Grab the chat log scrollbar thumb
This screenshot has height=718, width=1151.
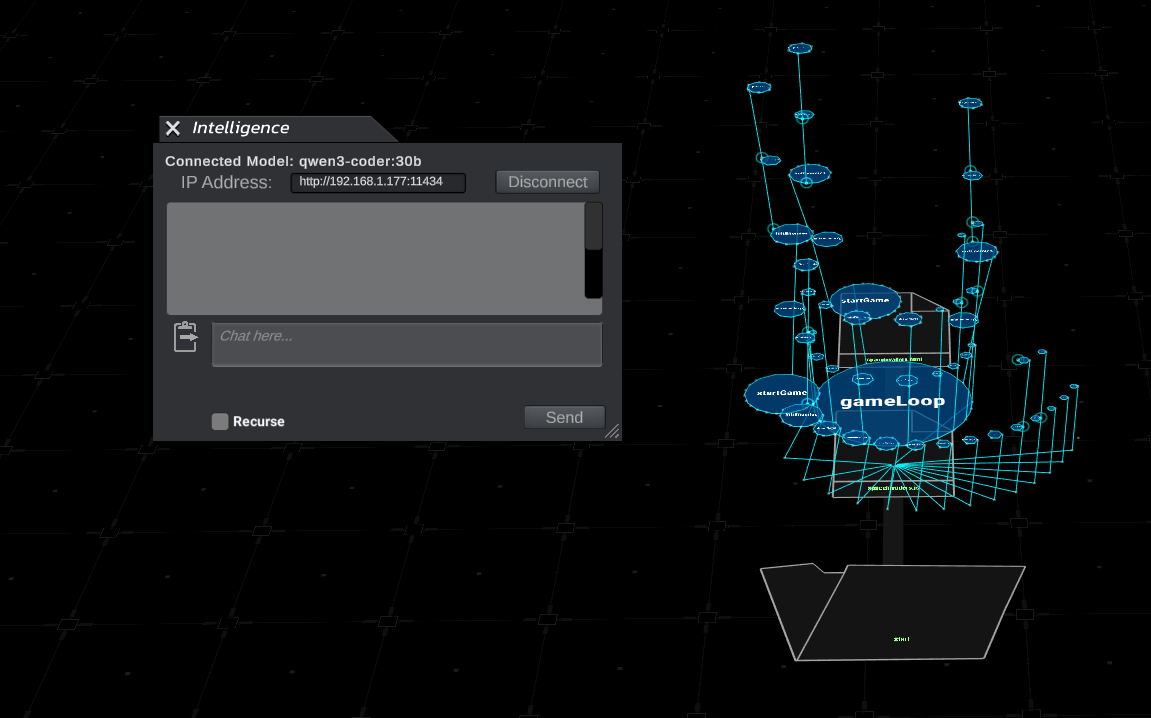click(x=593, y=226)
